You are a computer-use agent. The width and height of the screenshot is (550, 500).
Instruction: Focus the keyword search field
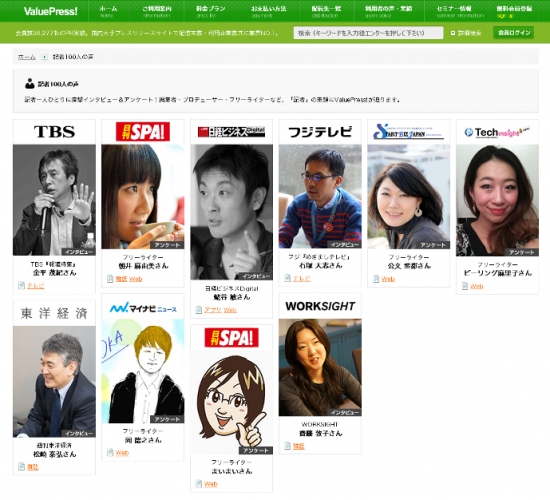click(x=368, y=33)
